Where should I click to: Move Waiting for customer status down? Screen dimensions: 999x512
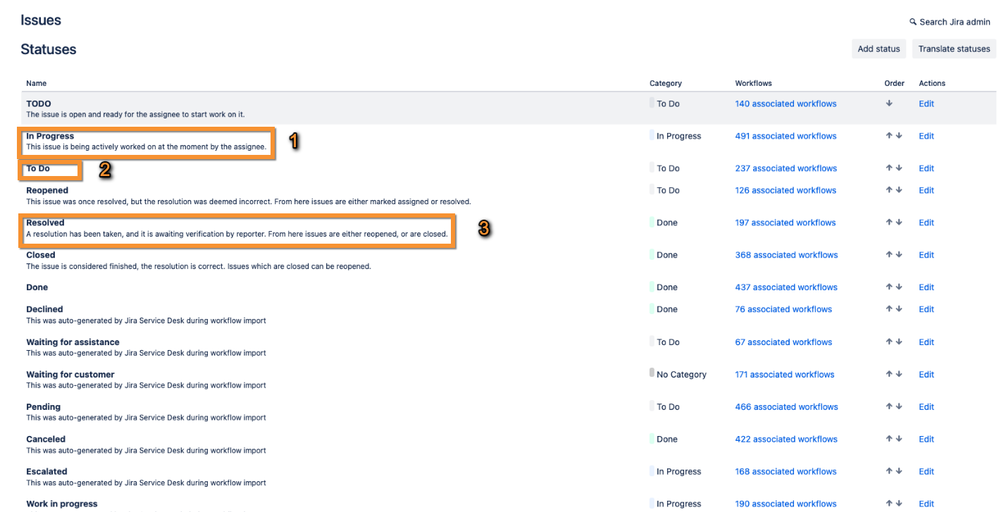tap(899, 374)
